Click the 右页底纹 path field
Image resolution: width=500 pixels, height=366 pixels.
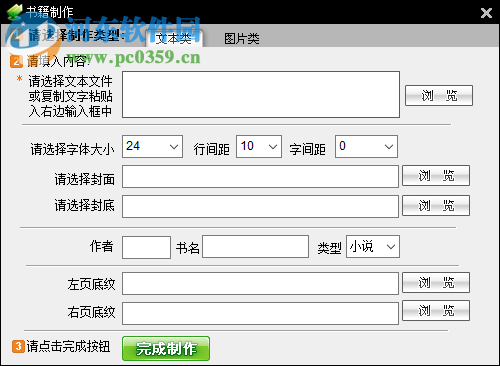click(x=260, y=313)
